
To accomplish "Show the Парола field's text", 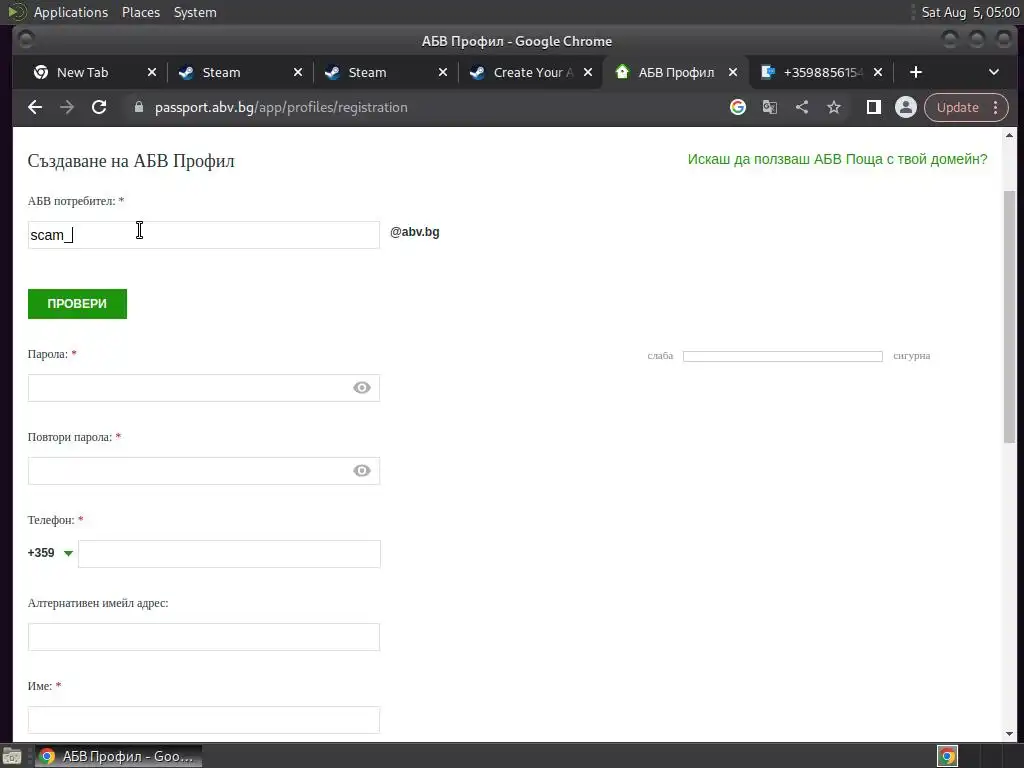I will [362, 388].
